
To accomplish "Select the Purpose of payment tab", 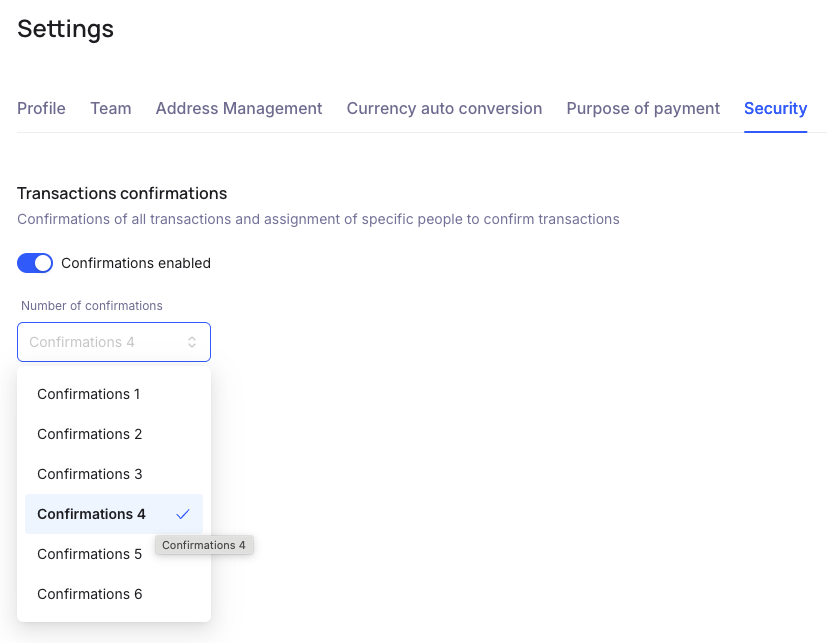I will [643, 108].
